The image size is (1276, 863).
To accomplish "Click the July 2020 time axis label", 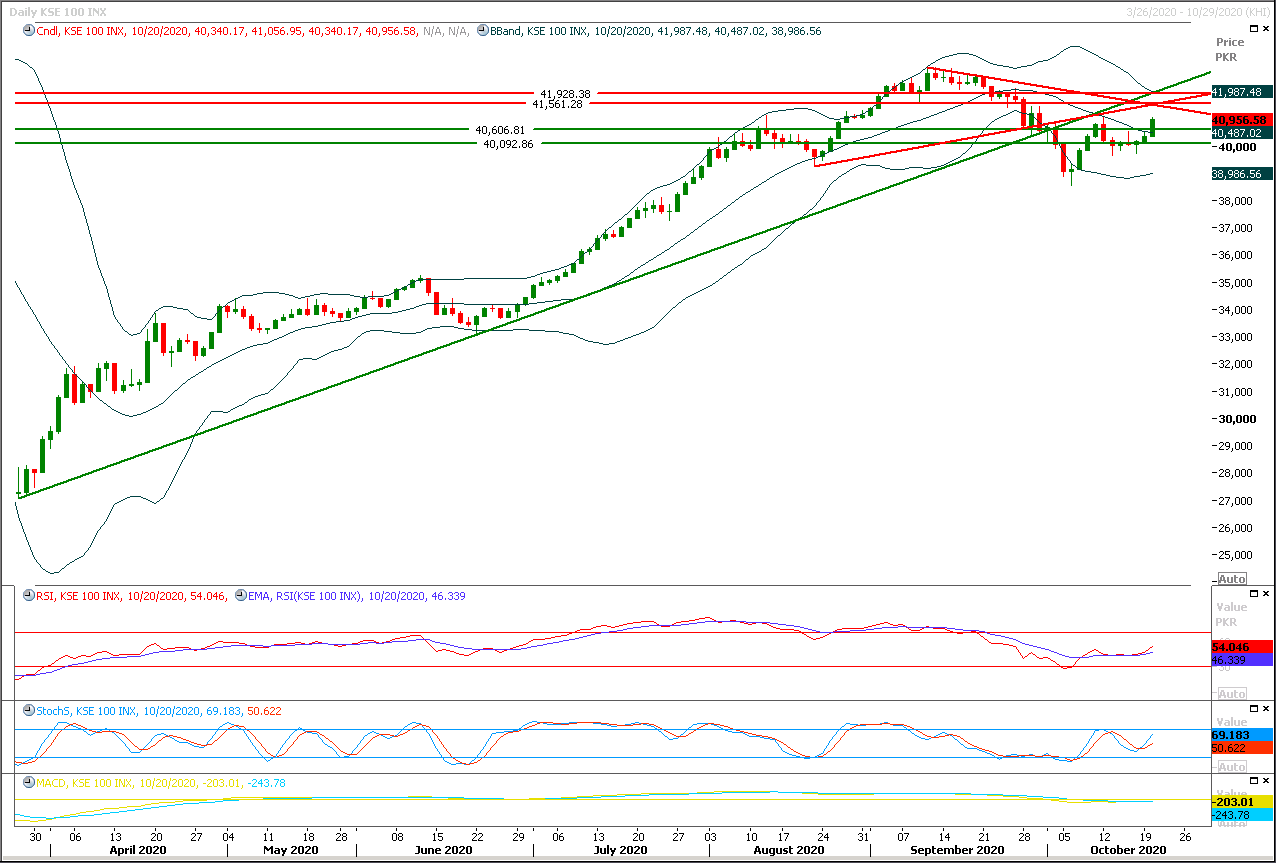I will coord(619,849).
